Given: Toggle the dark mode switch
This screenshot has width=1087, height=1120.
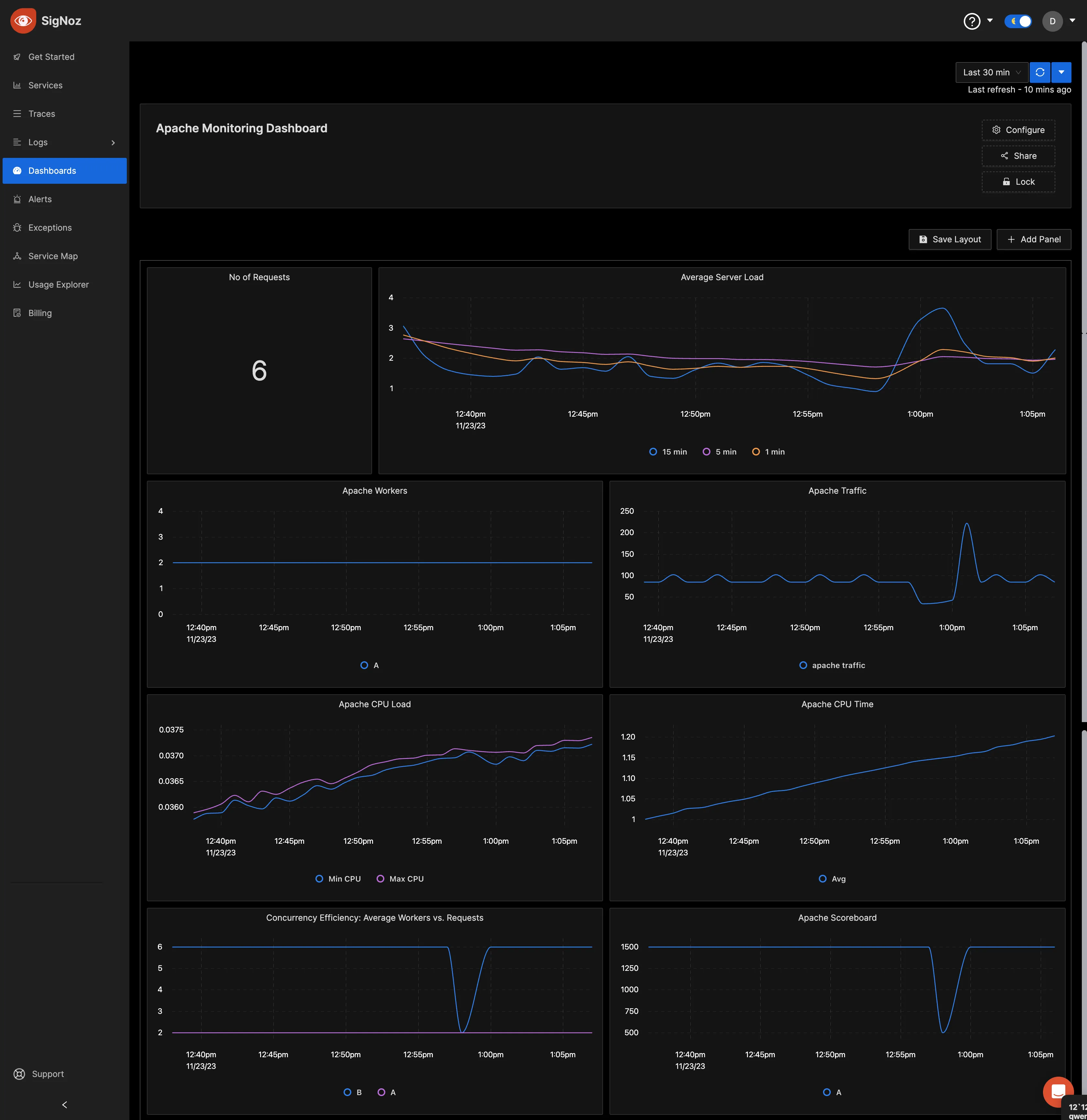Looking at the screenshot, I should [x=1018, y=21].
